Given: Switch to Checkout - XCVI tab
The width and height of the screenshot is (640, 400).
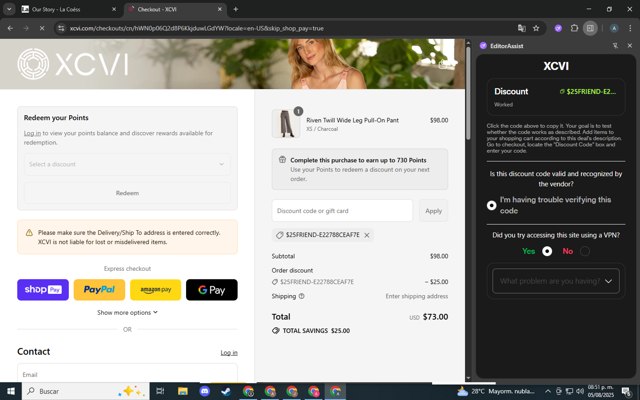Looking at the screenshot, I should [175, 9].
